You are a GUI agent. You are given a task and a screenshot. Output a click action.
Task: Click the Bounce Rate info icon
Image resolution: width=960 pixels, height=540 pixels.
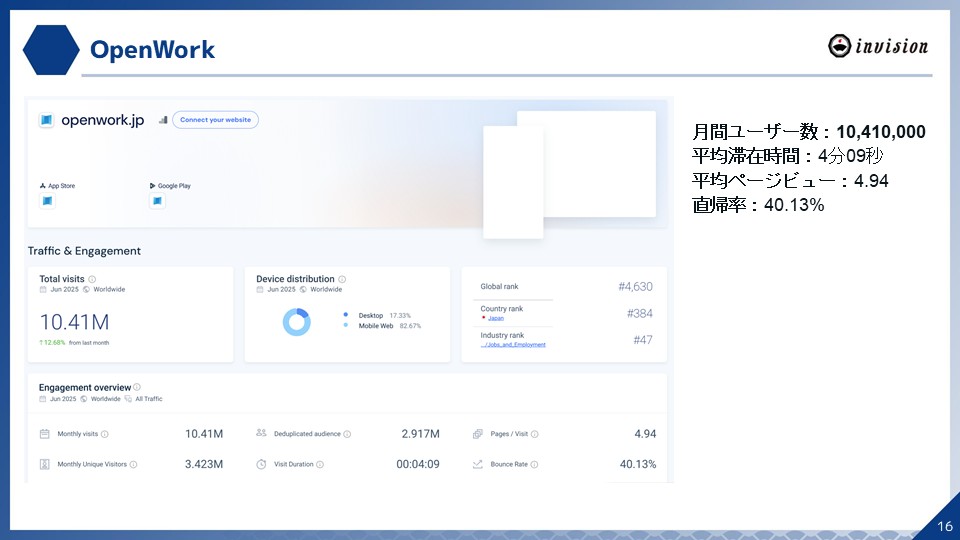pyautogui.click(x=534, y=465)
